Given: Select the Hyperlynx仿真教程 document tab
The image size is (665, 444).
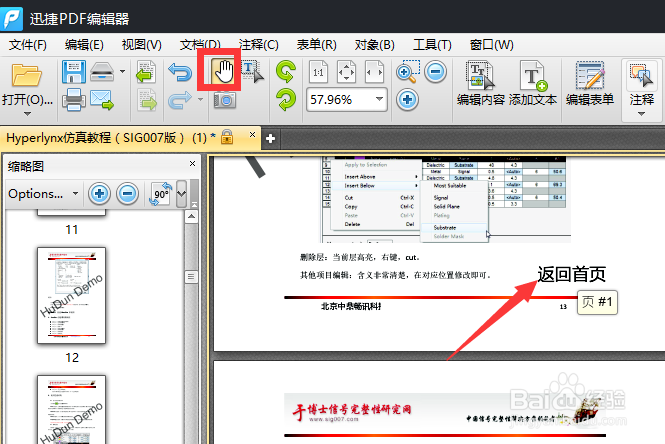Looking at the screenshot, I should click(x=130, y=138).
